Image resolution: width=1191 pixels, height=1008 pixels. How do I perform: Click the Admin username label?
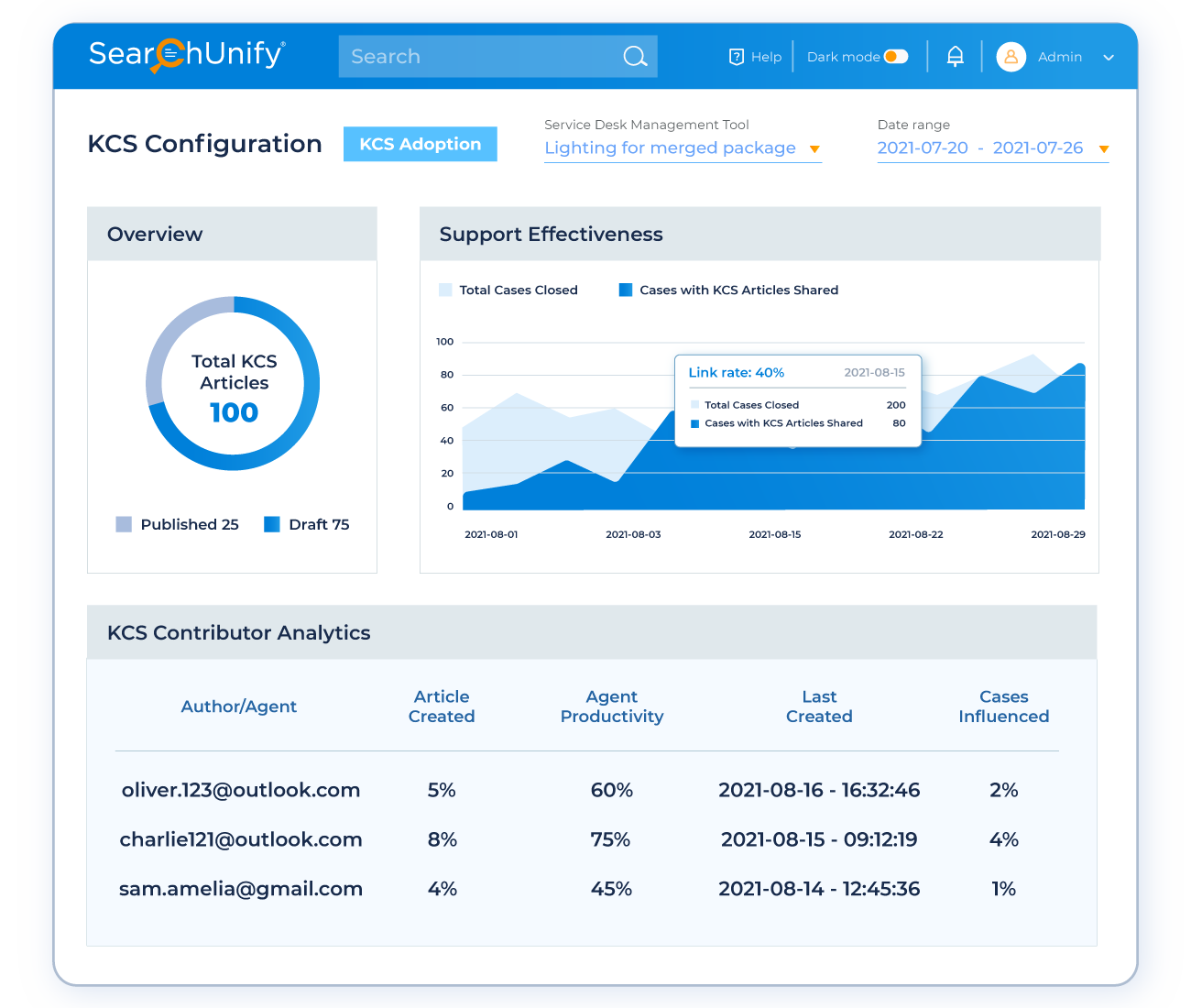coord(1060,57)
